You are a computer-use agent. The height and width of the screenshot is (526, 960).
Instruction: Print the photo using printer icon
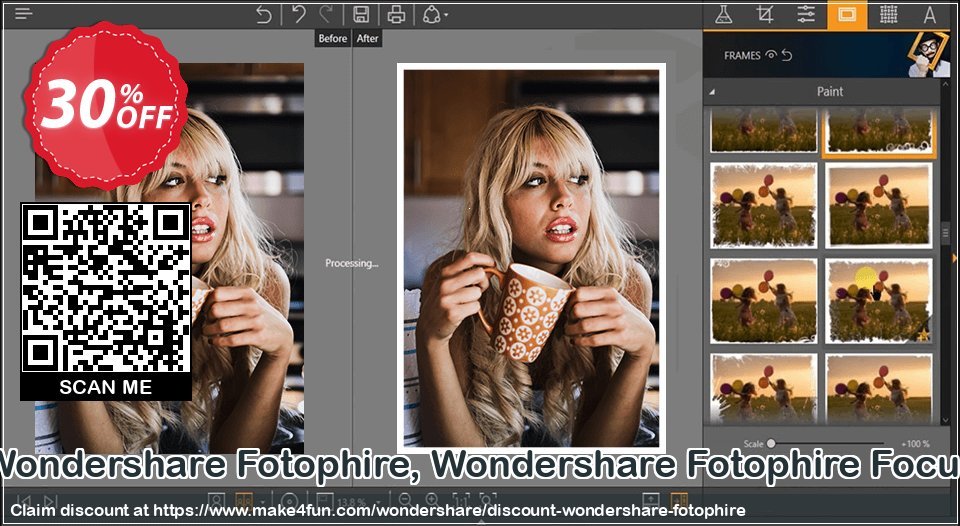pos(396,14)
